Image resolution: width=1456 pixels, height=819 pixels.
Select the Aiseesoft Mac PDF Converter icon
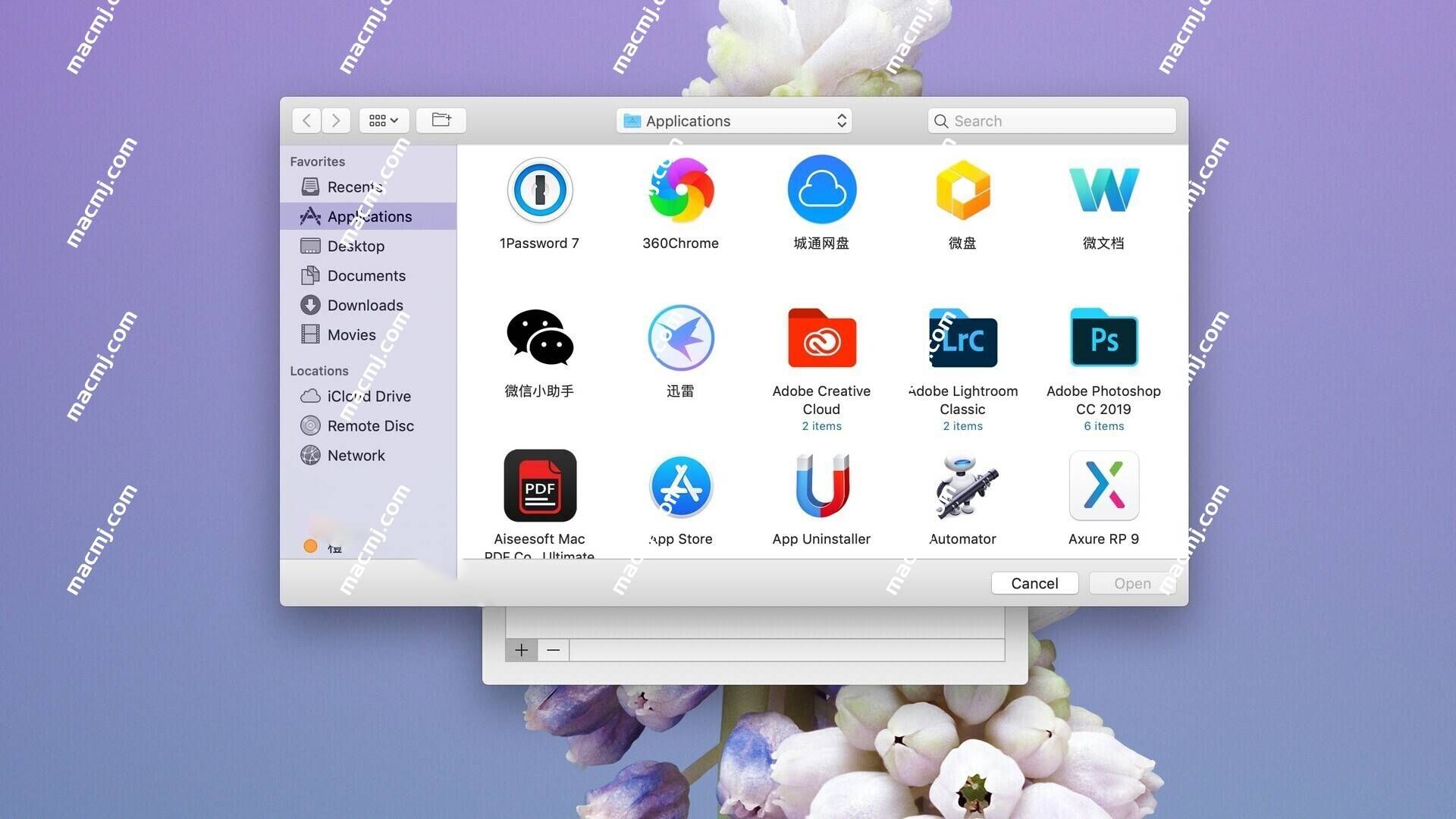pos(539,485)
